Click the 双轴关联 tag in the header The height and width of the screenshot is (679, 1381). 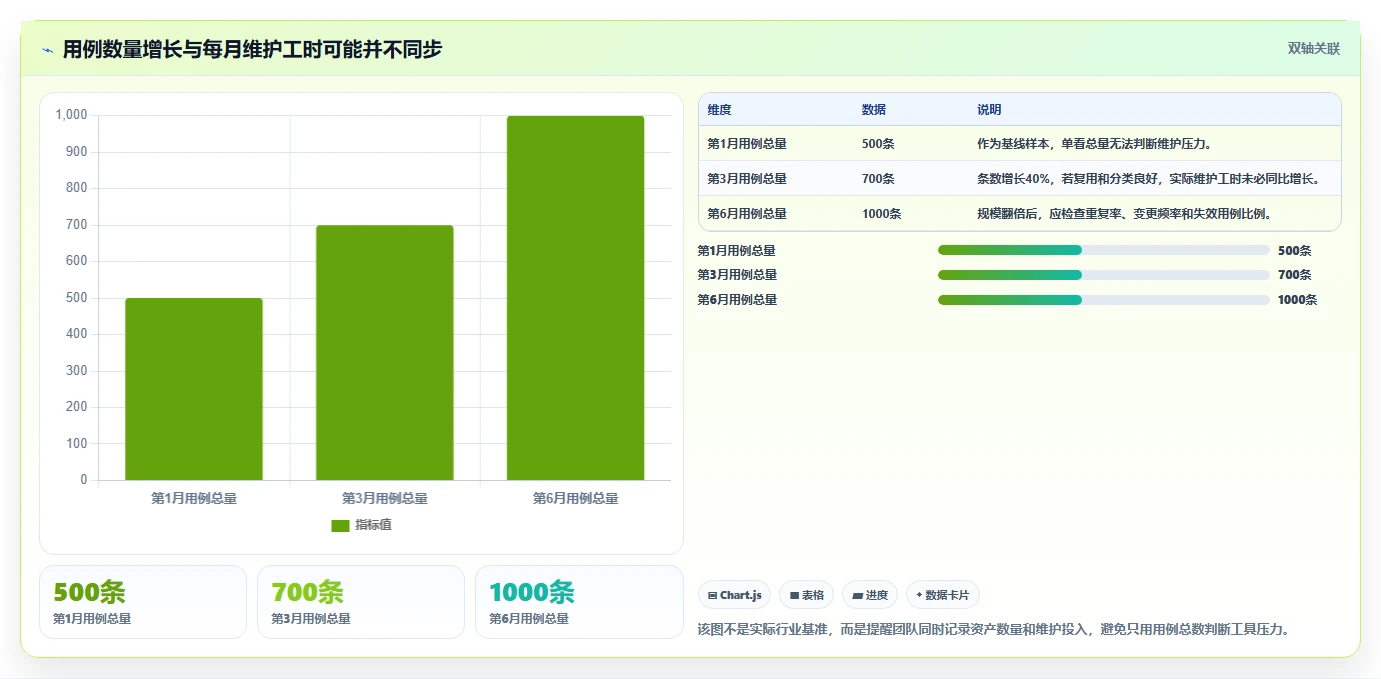click(x=1313, y=49)
